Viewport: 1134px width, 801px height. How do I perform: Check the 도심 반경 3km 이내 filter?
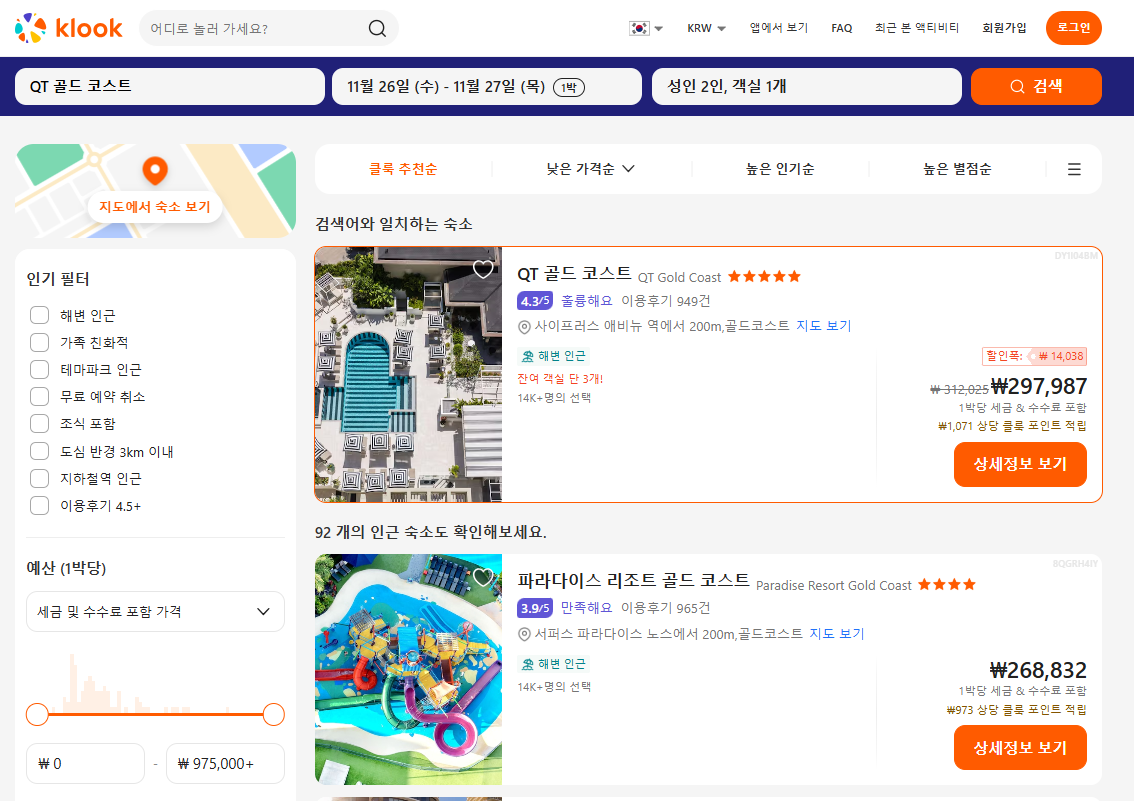[39, 451]
